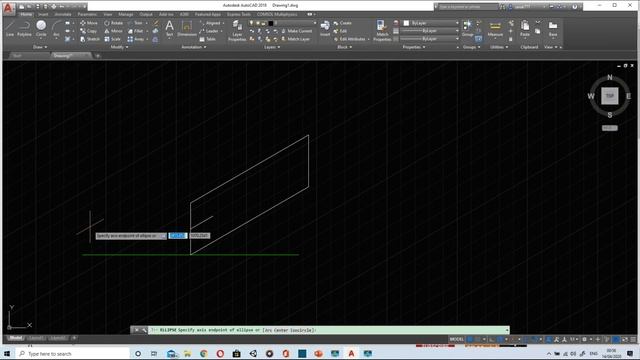Click the black layer color swatch

click(271, 23)
